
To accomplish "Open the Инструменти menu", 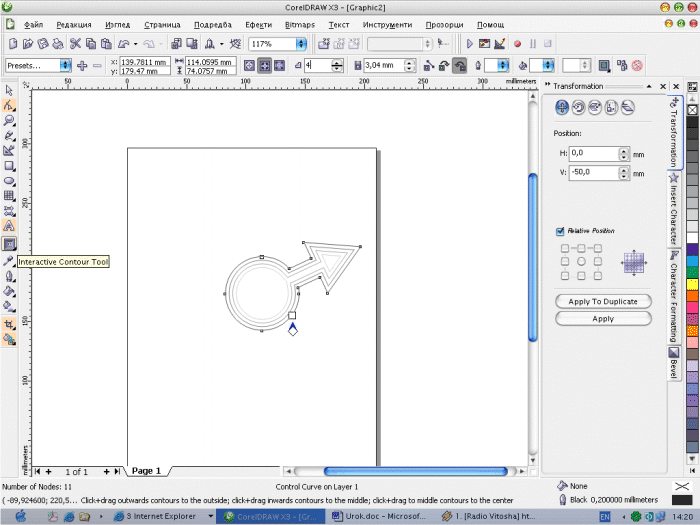I will point(387,25).
